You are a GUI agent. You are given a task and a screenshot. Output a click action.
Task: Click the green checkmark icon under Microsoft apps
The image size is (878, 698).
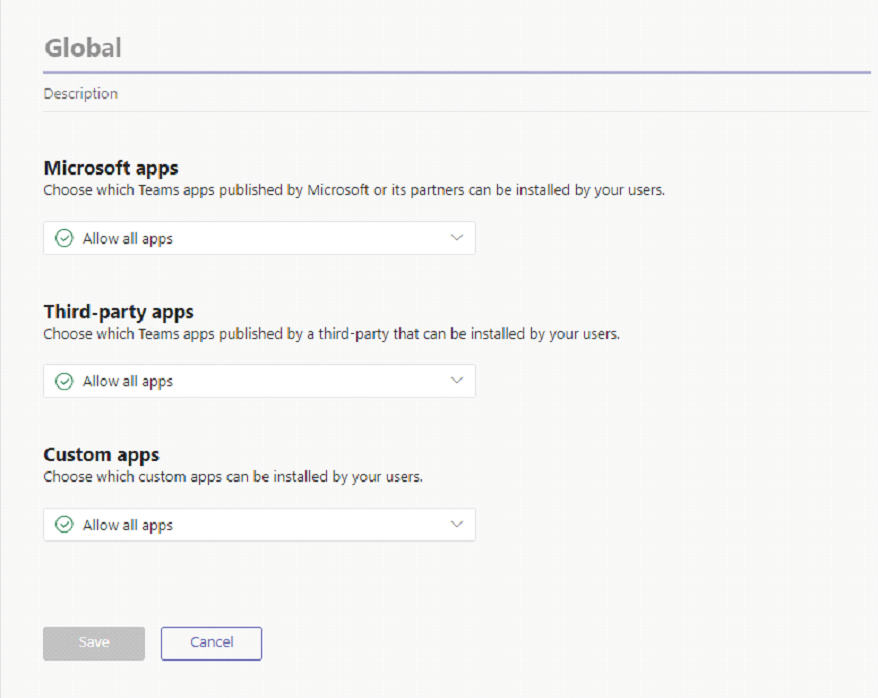64,239
